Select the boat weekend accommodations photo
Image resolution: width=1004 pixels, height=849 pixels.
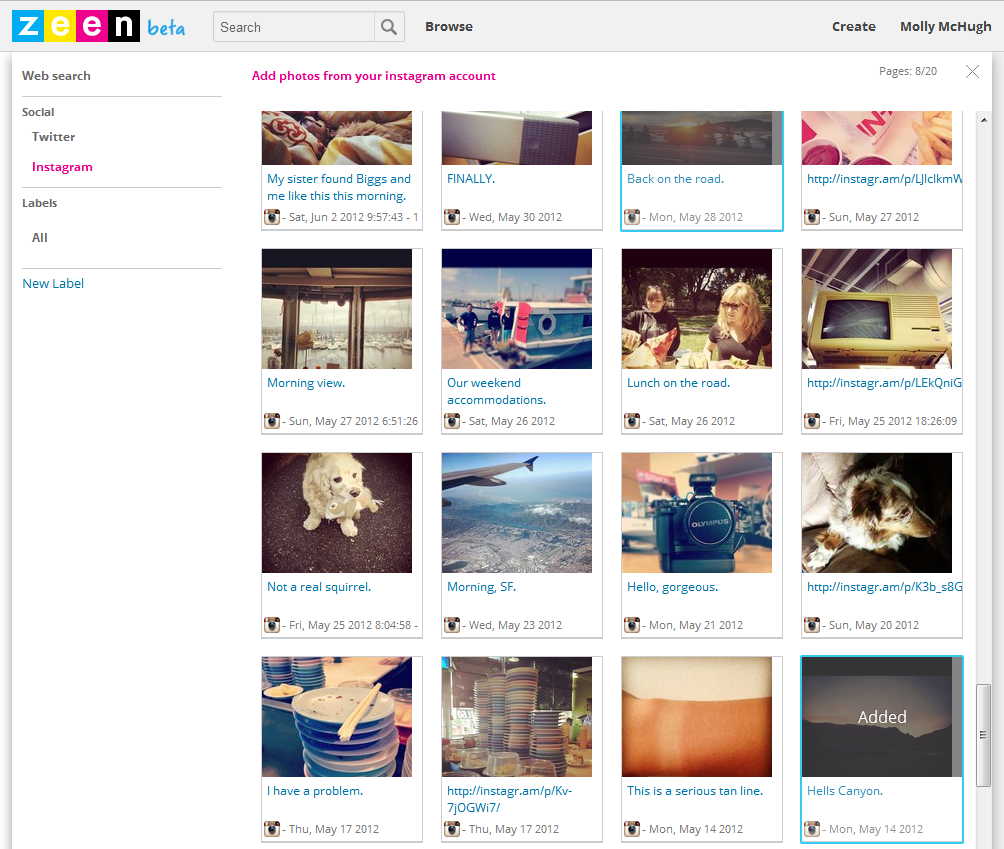[517, 309]
